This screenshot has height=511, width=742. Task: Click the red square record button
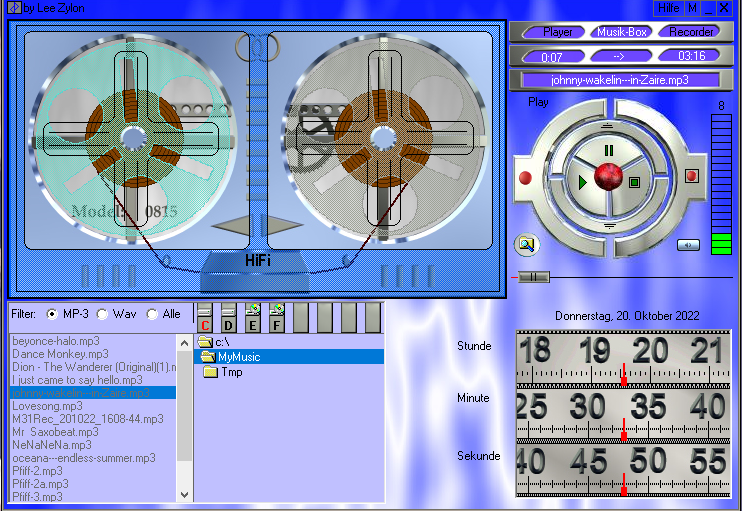click(691, 176)
